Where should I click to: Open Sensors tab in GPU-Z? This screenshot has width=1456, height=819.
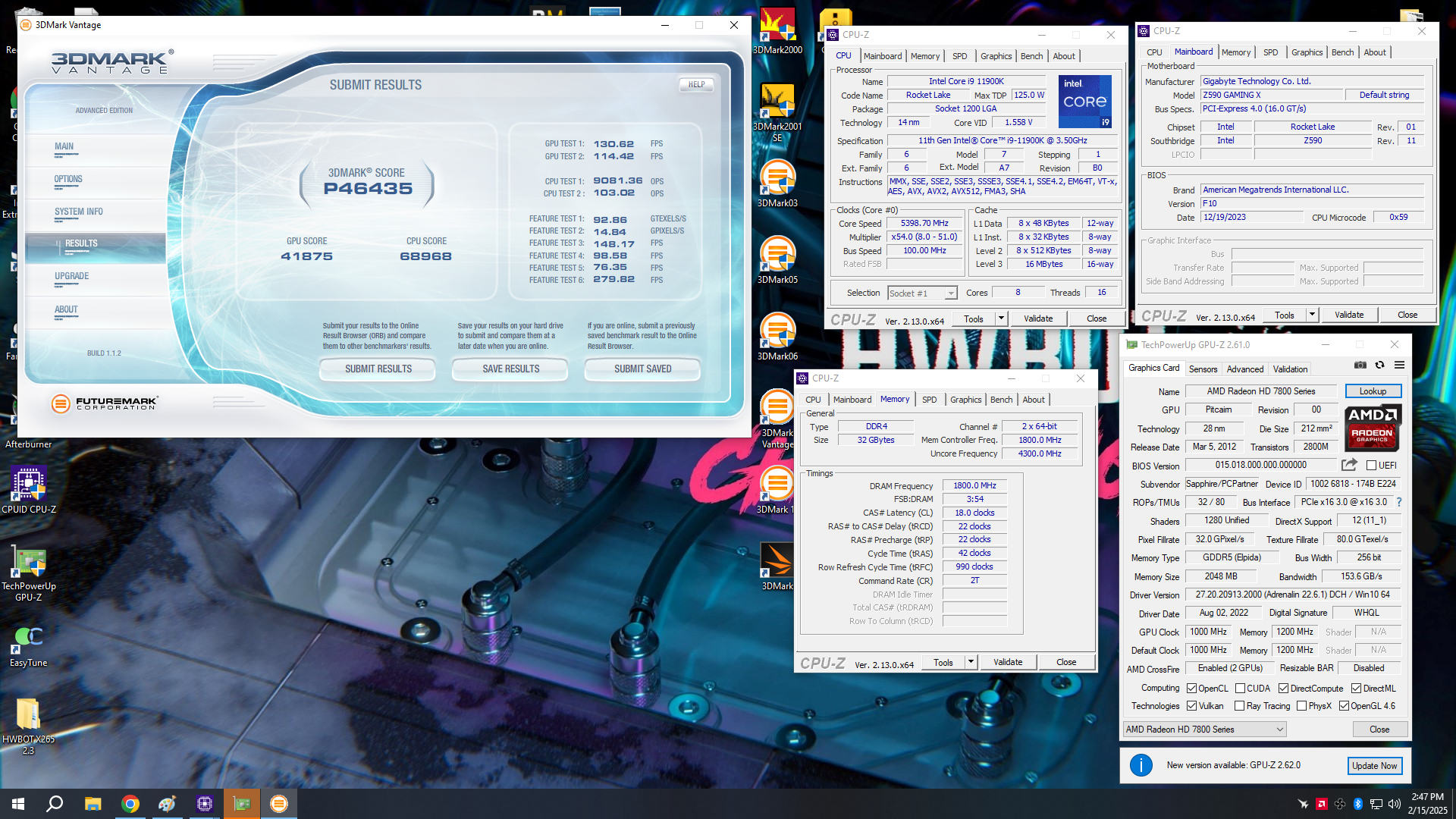point(1203,369)
